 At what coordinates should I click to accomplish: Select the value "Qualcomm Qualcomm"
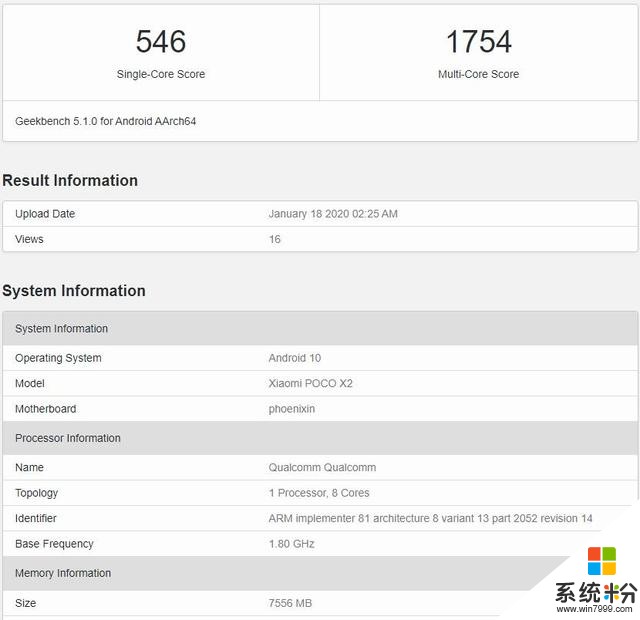click(322, 467)
